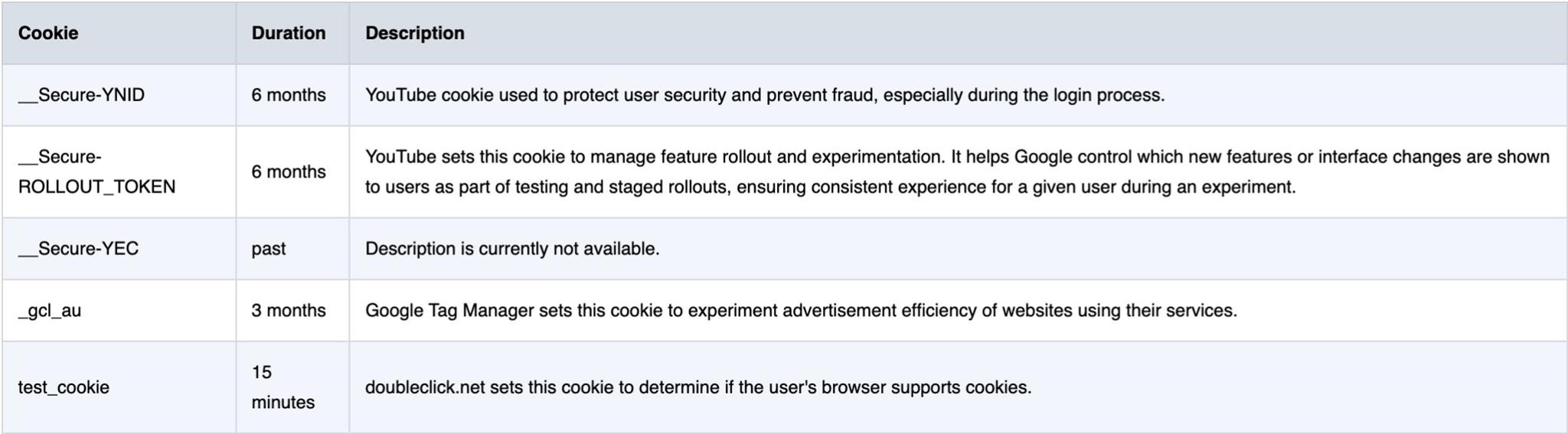Click the 15 minutes duration cell
Screen dimensions: 1568x434
[283, 387]
